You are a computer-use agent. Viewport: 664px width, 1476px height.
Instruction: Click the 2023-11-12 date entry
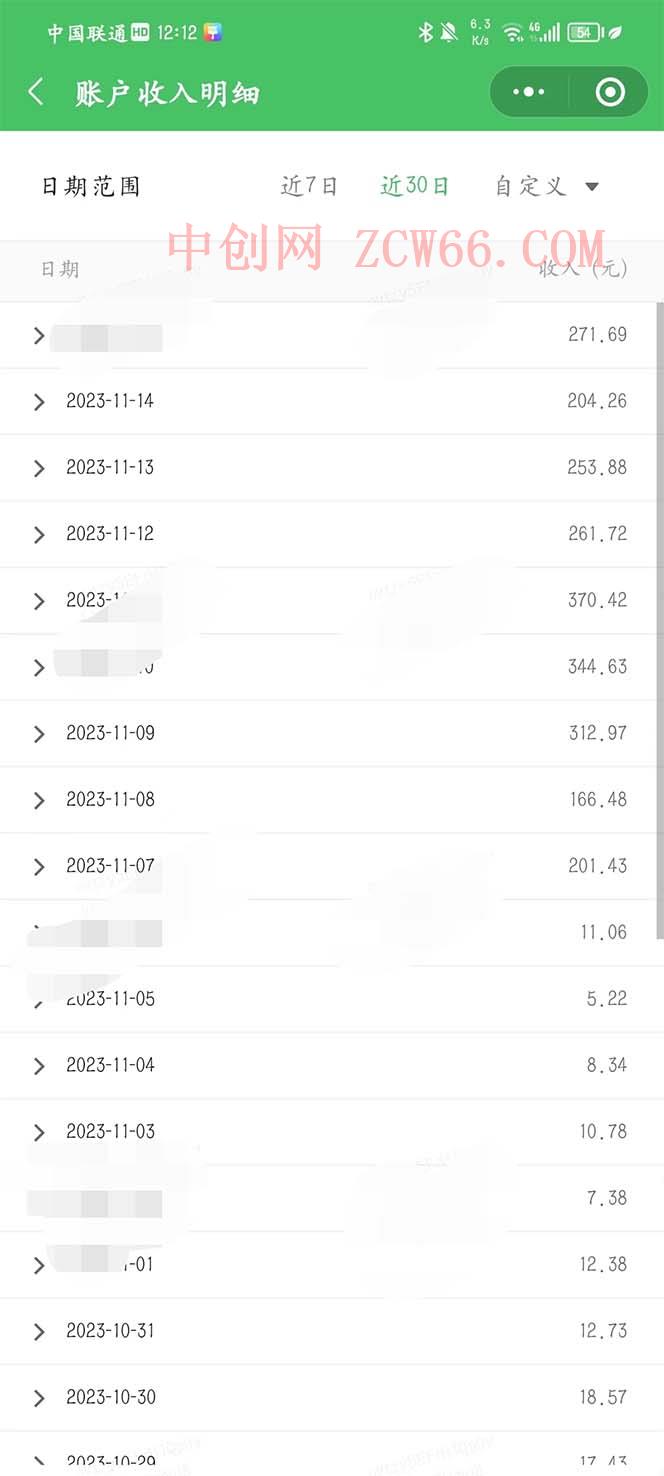[x=110, y=534]
